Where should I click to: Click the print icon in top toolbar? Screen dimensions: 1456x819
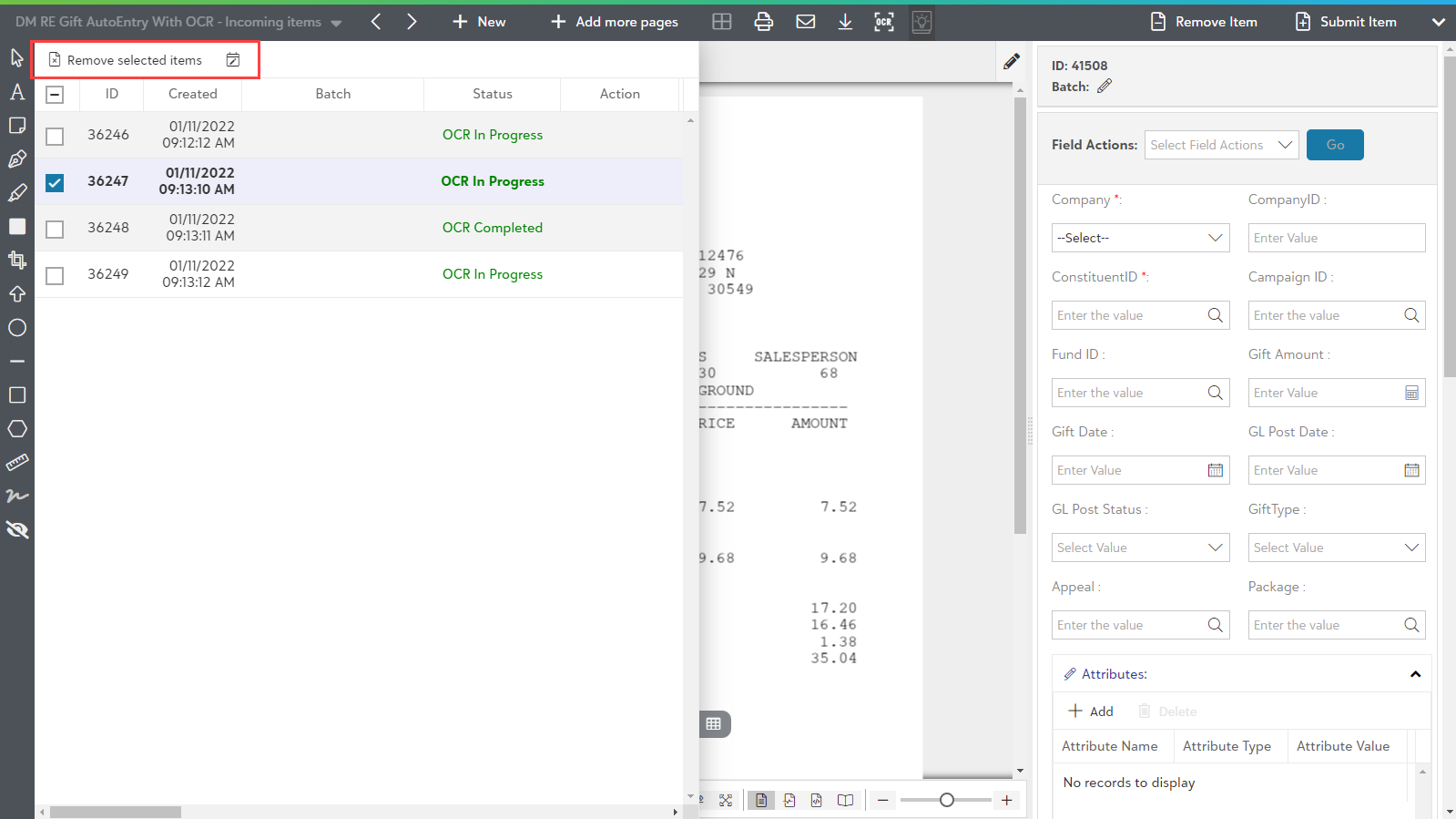pyautogui.click(x=763, y=22)
